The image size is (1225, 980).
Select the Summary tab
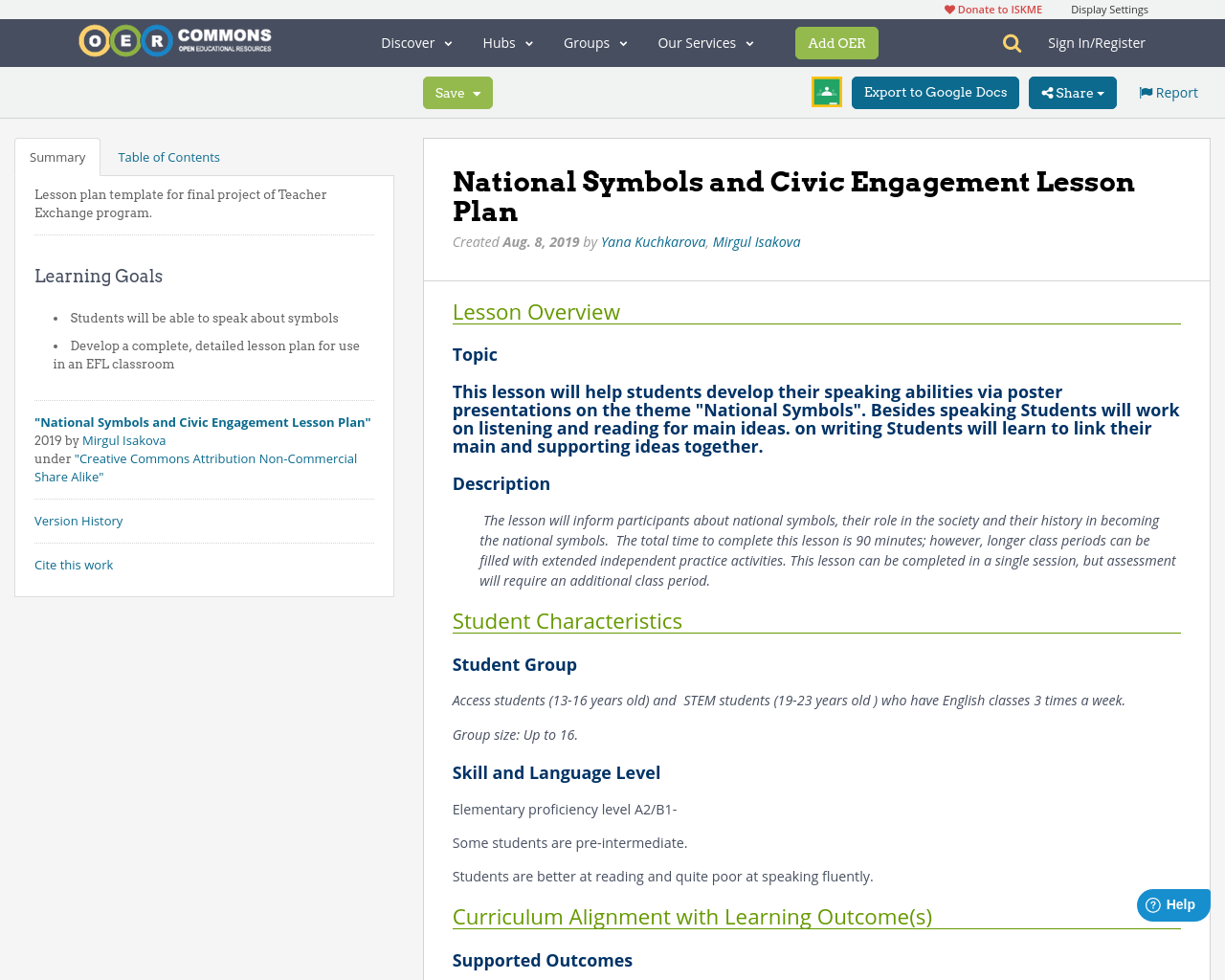click(x=57, y=155)
